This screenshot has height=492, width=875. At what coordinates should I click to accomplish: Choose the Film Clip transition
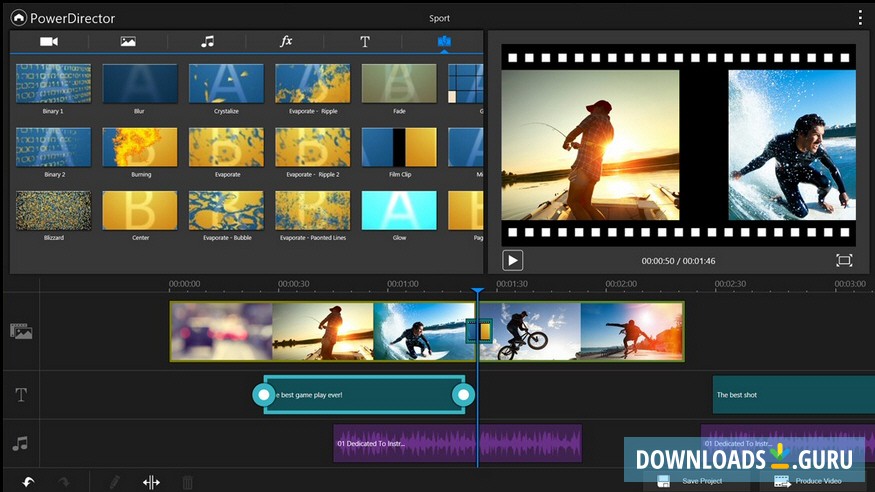(398, 147)
